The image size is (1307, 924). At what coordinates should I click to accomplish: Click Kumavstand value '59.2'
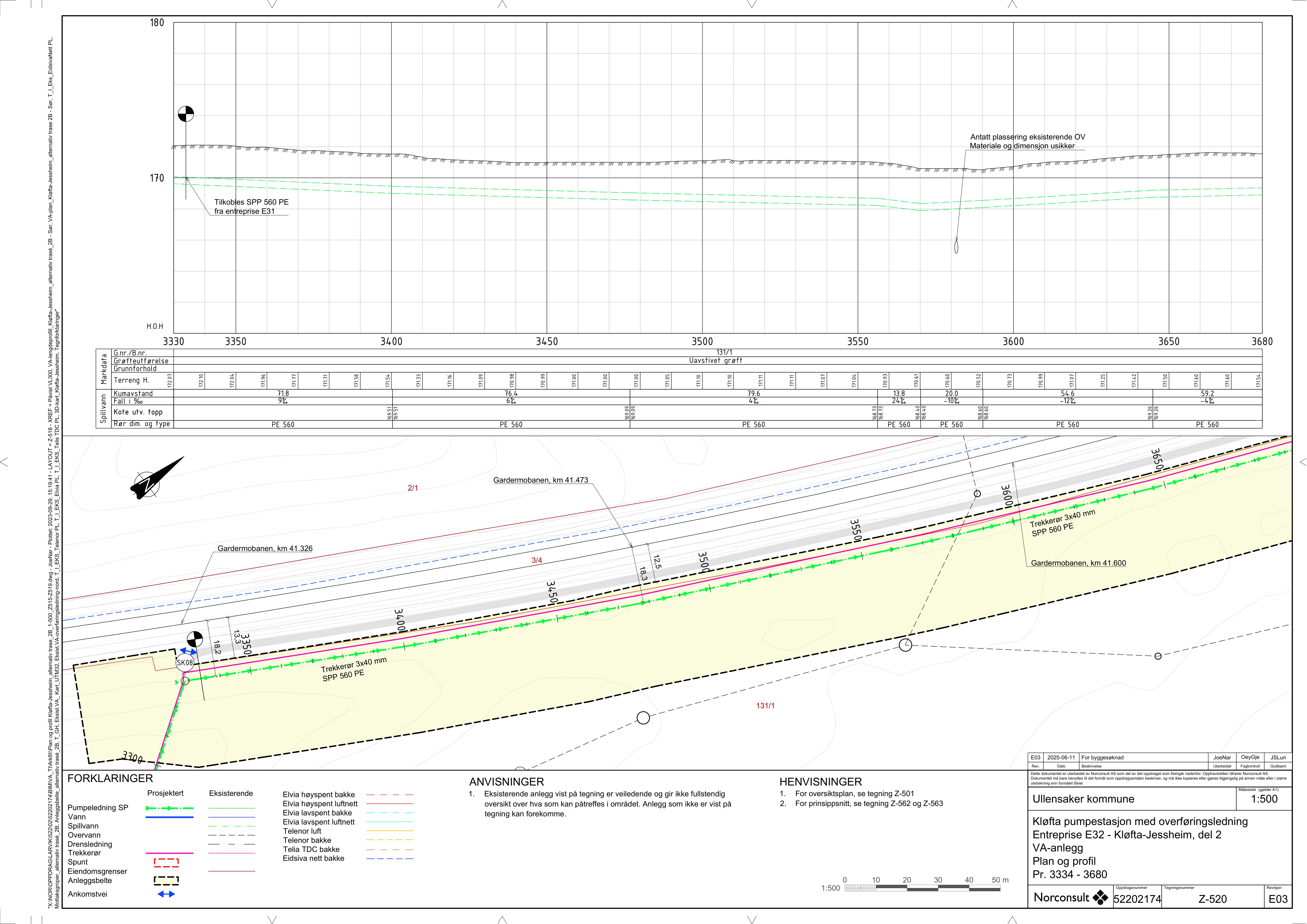(x=1207, y=393)
